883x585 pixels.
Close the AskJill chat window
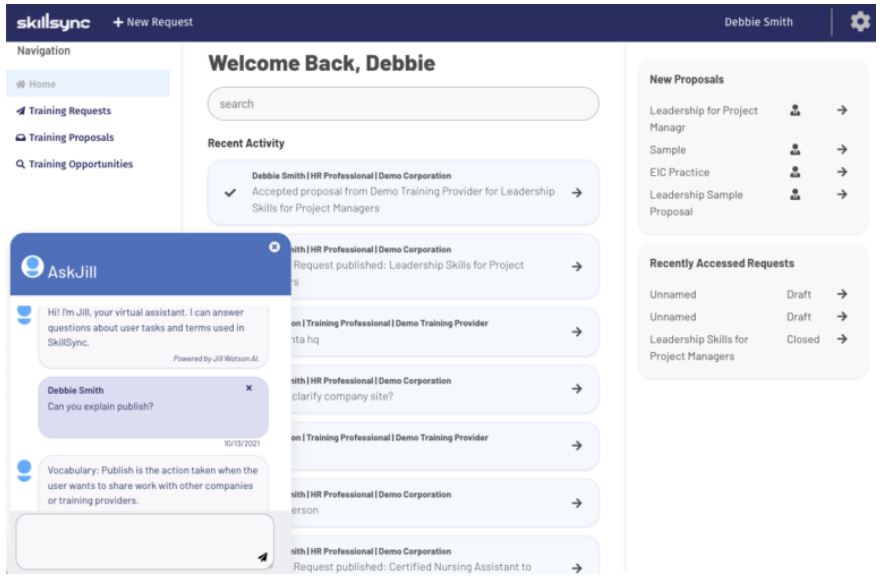coord(275,247)
